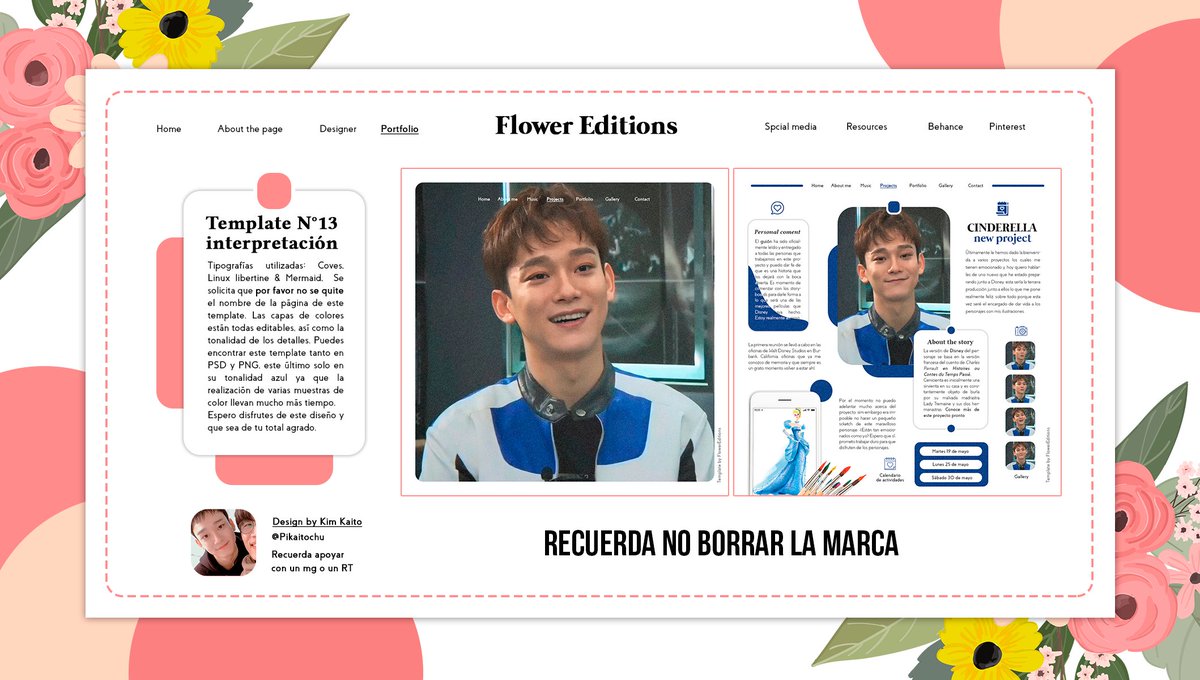Click Kim Kaito's profile picture
The height and width of the screenshot is (680, 1200).
pyautogui.click(x=222, y=541)
